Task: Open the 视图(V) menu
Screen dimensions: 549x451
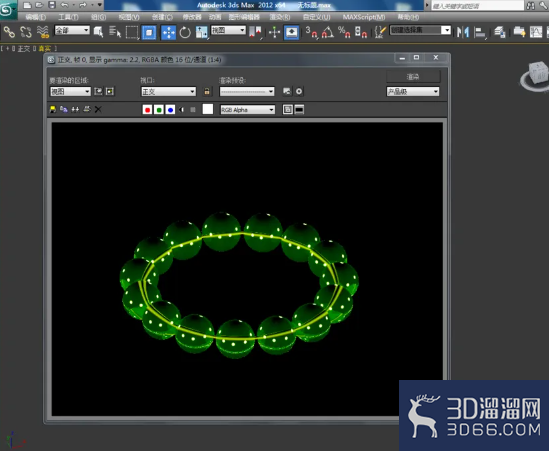Action: click(129, 17)
